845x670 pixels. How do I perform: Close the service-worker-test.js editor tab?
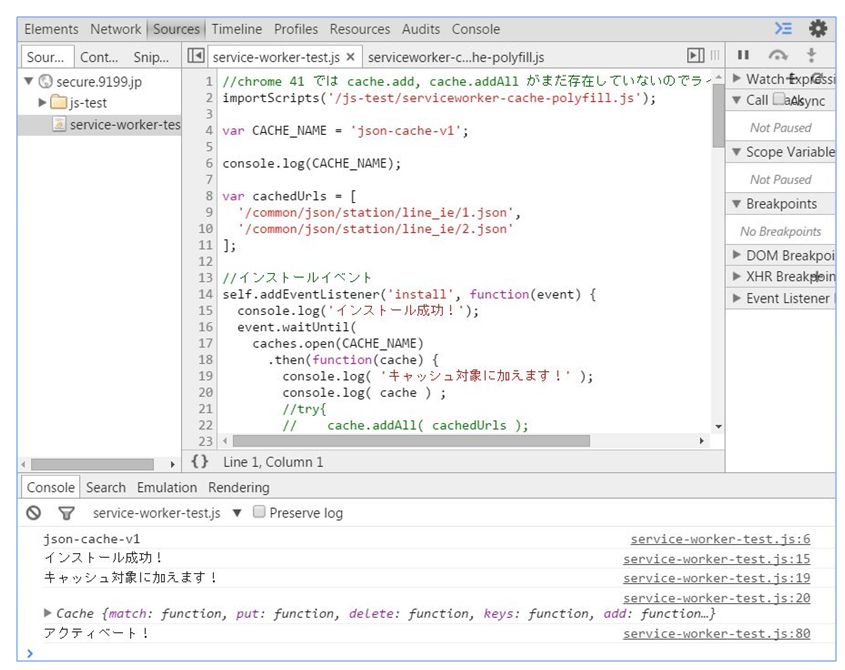pos(350,57)
